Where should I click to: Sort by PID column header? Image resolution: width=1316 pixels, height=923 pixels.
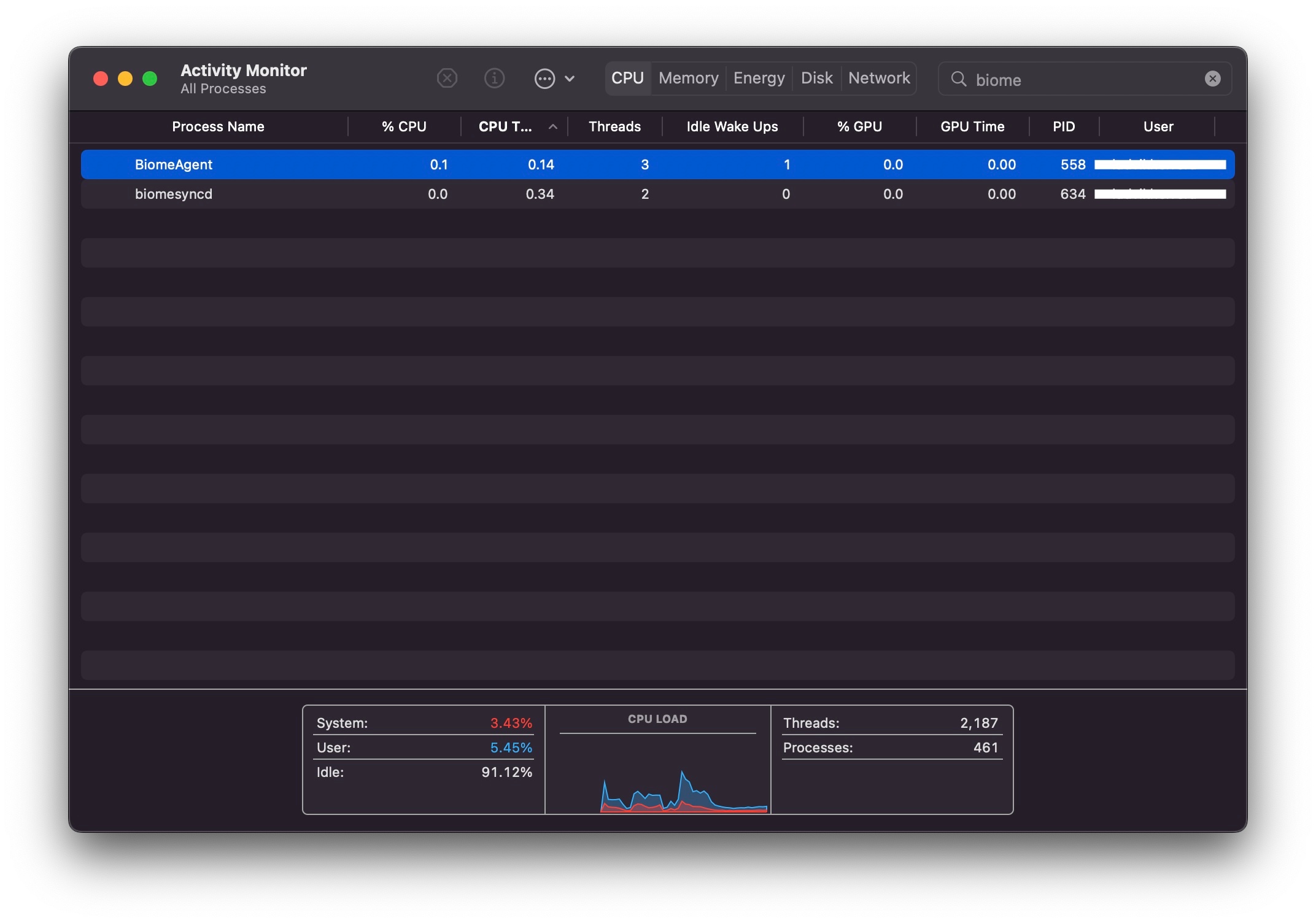click(1063, 127)
